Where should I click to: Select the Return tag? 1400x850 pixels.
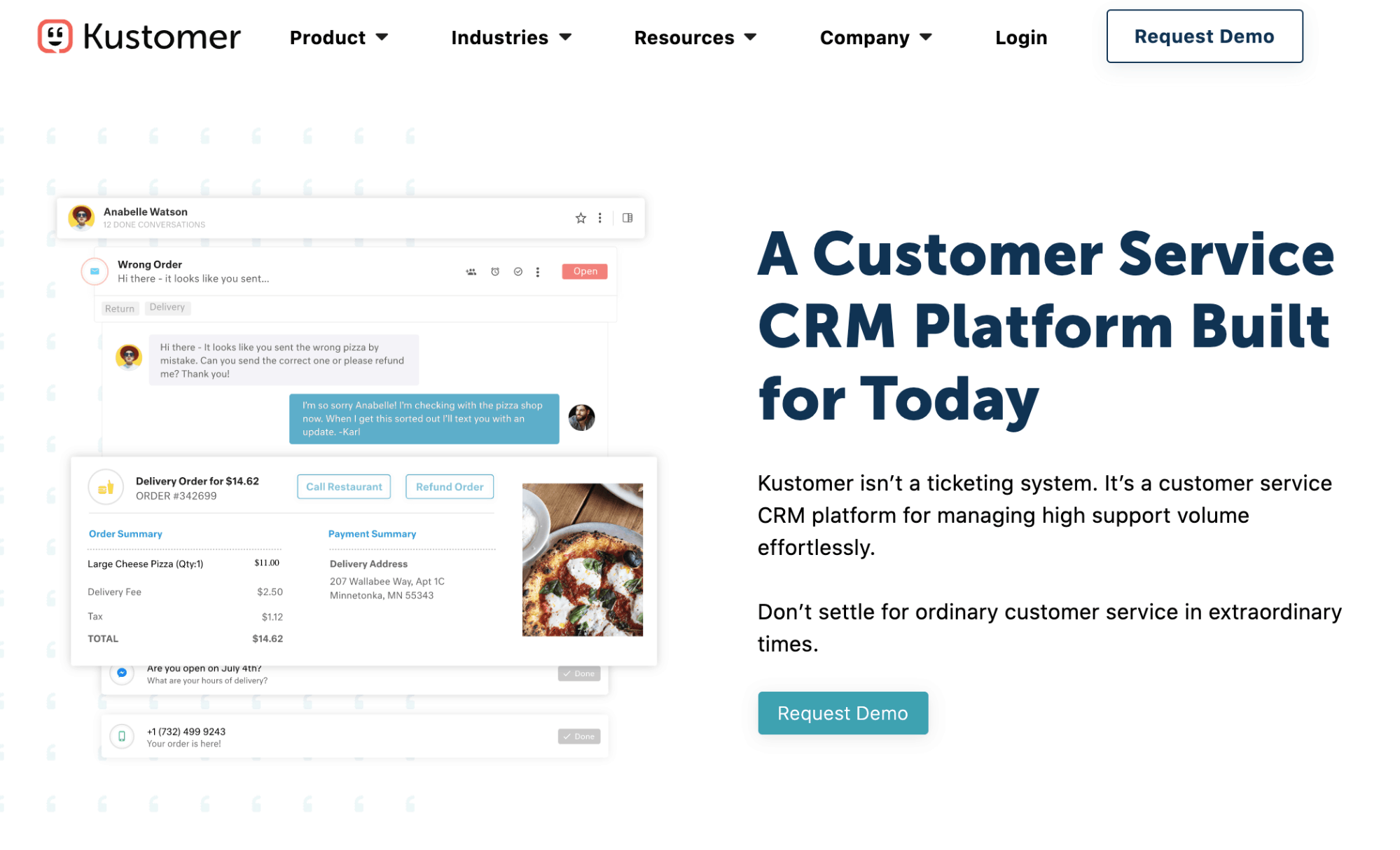120,308
